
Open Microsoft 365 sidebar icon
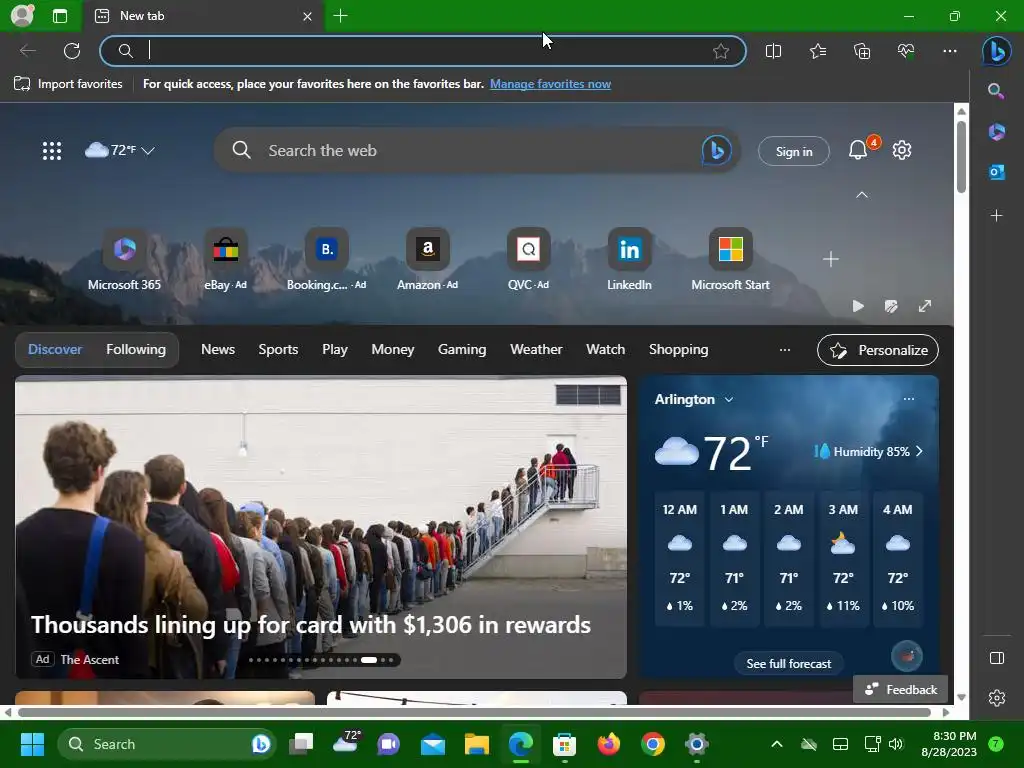click(x=997, y=131)
